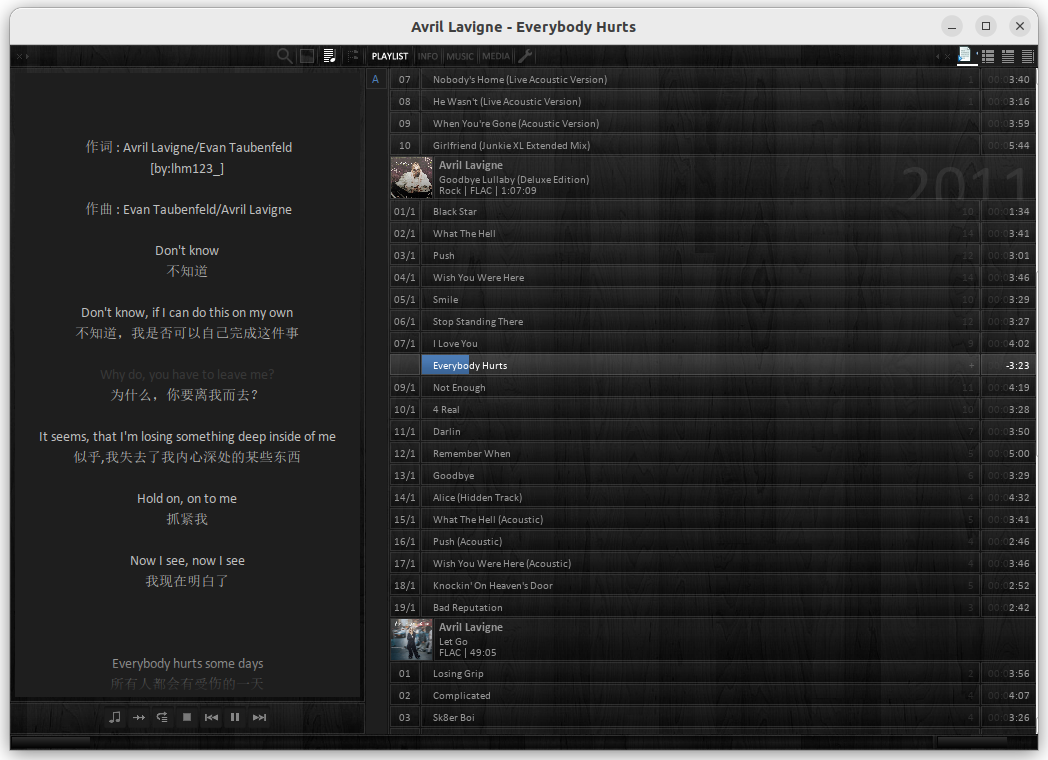Skip to the previous track
This screenshot has height=760, width=1048.
click(211, 717)
